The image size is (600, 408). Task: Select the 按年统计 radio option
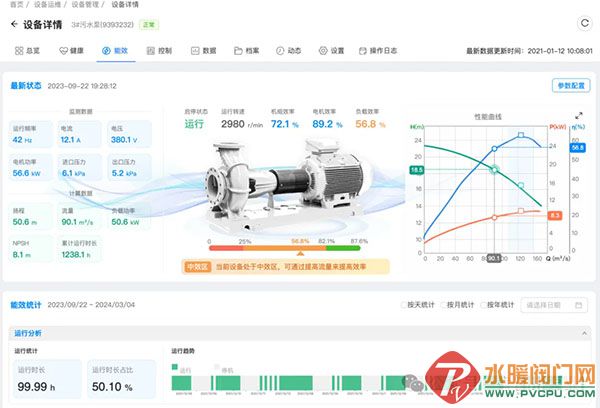497,305
